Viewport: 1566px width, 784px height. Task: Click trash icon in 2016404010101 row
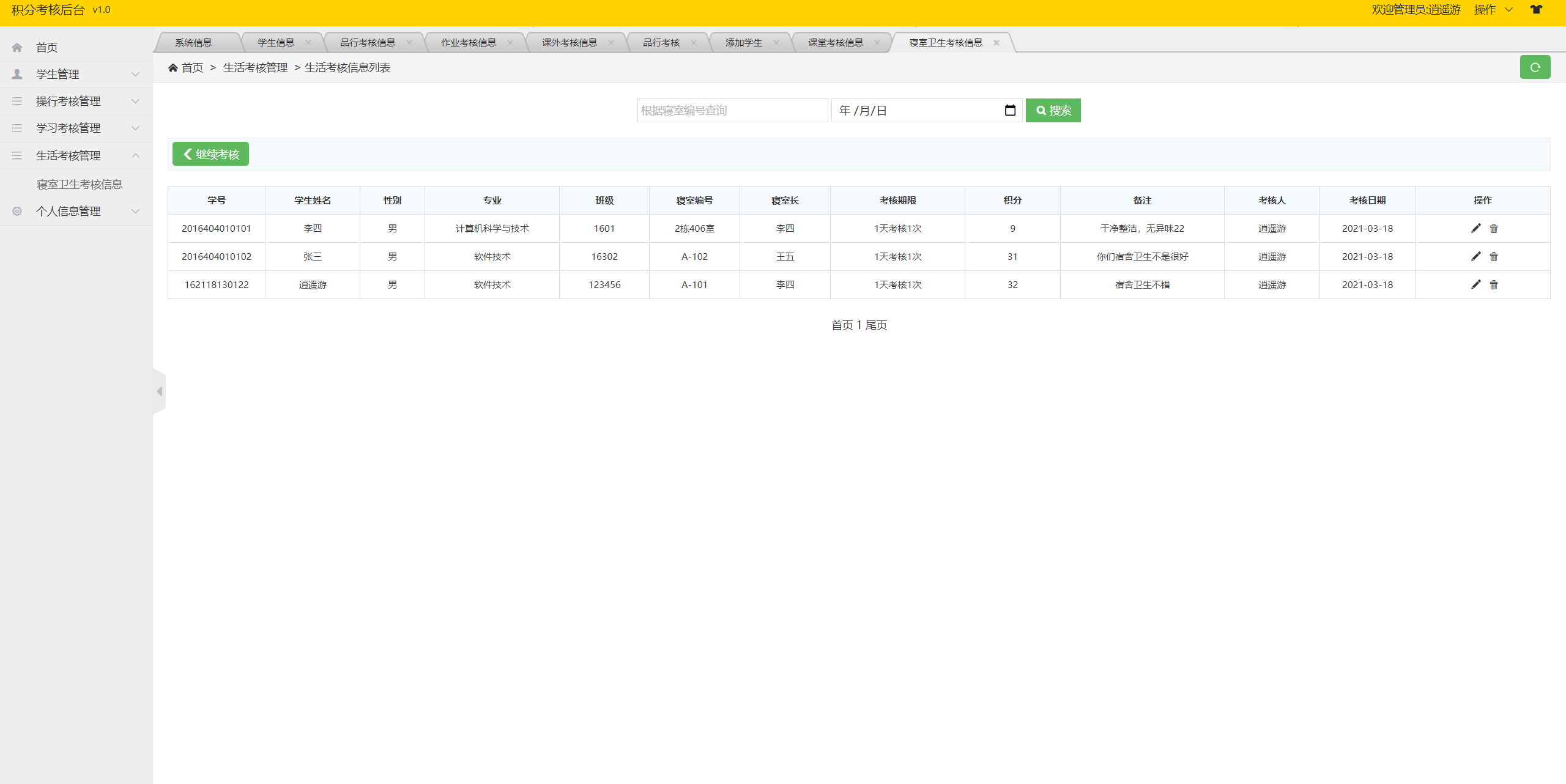tap(1494, 228)
